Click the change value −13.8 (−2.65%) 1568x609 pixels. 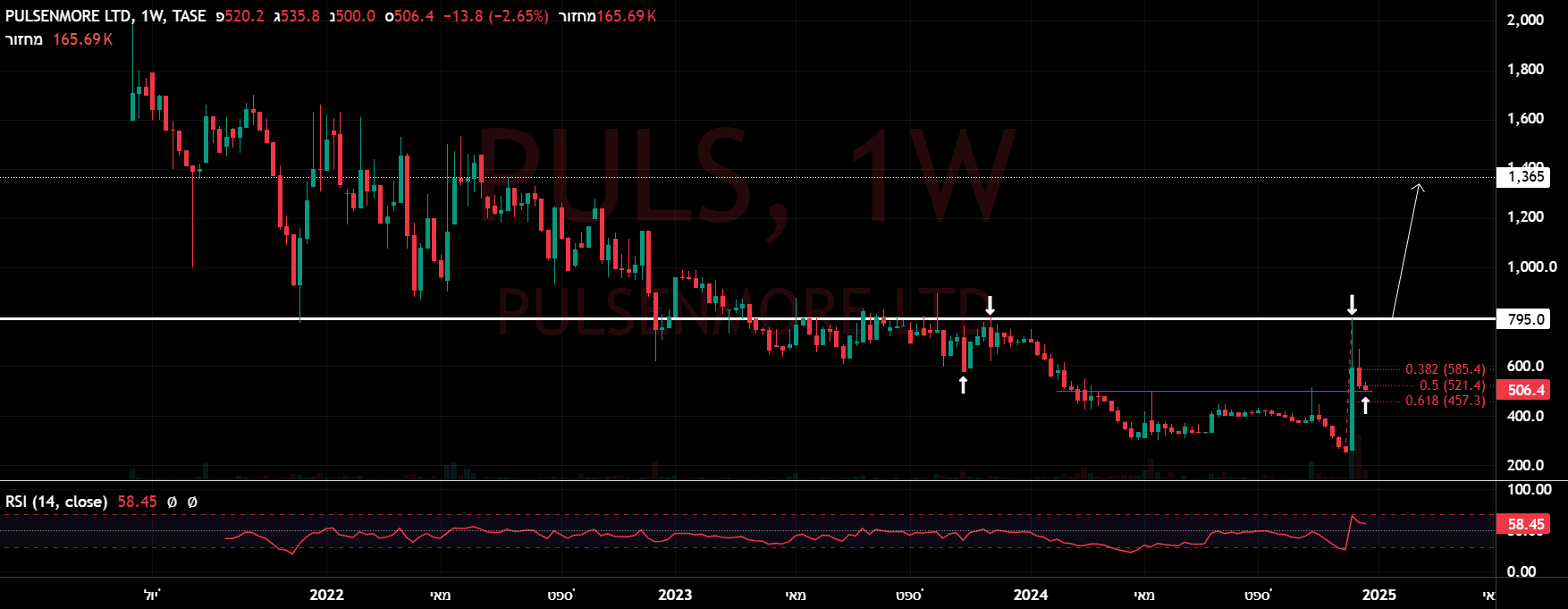pyautogui.click(x=496, y=16)
